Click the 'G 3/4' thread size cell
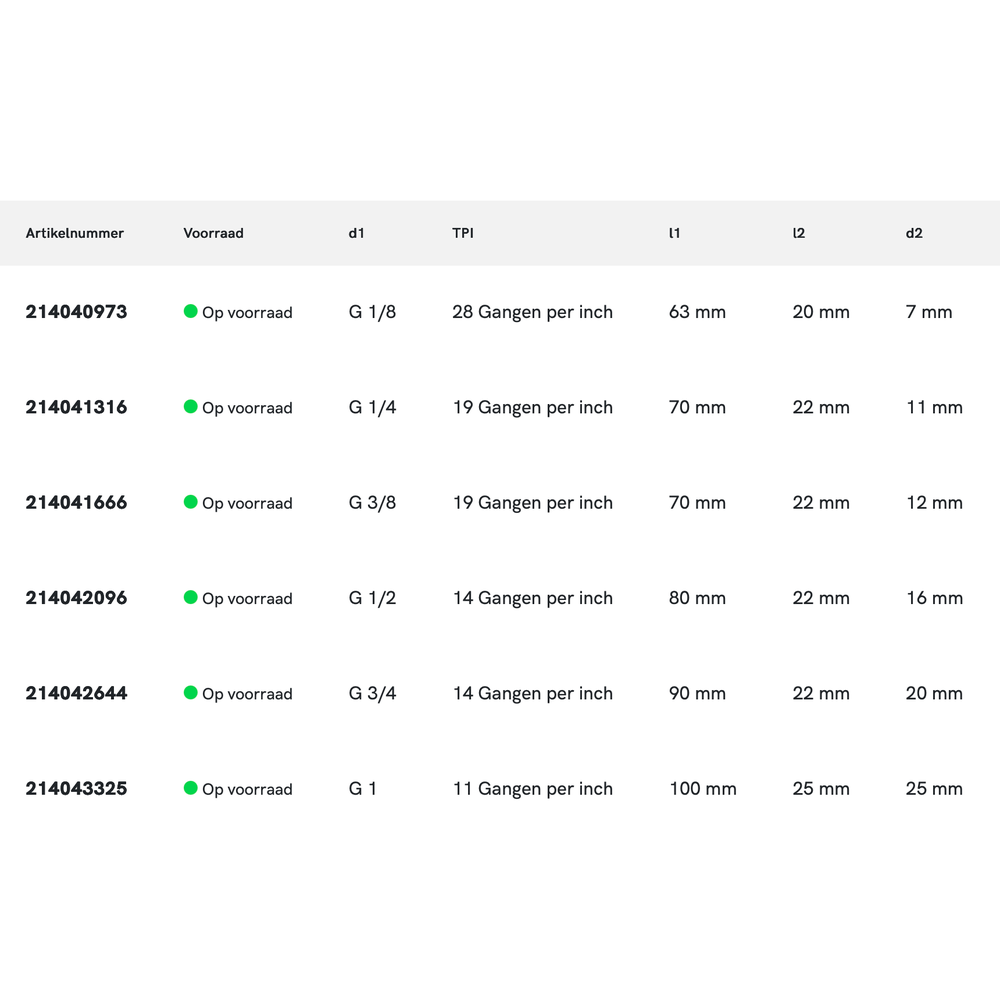This screenshot has width=1000, height=1000. (372, 693)
